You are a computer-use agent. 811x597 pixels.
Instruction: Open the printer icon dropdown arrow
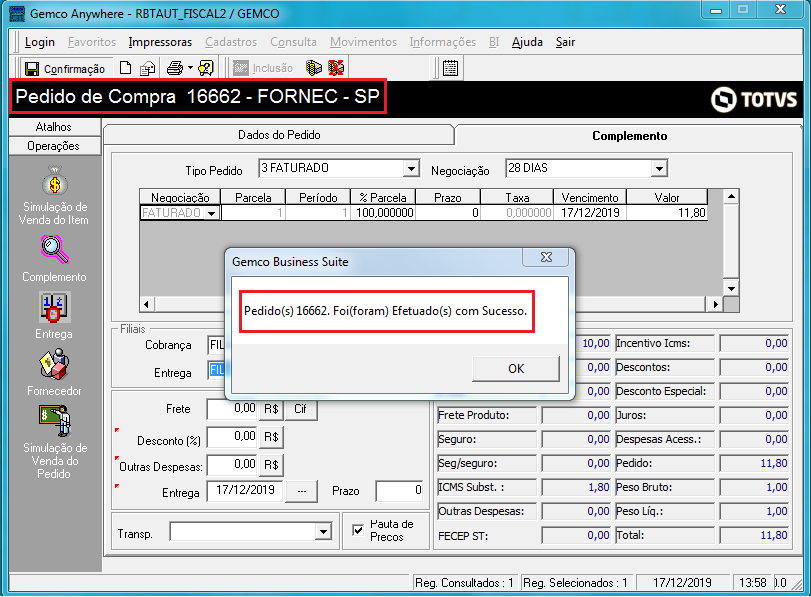pyautogui.click(x=190, y=68)
